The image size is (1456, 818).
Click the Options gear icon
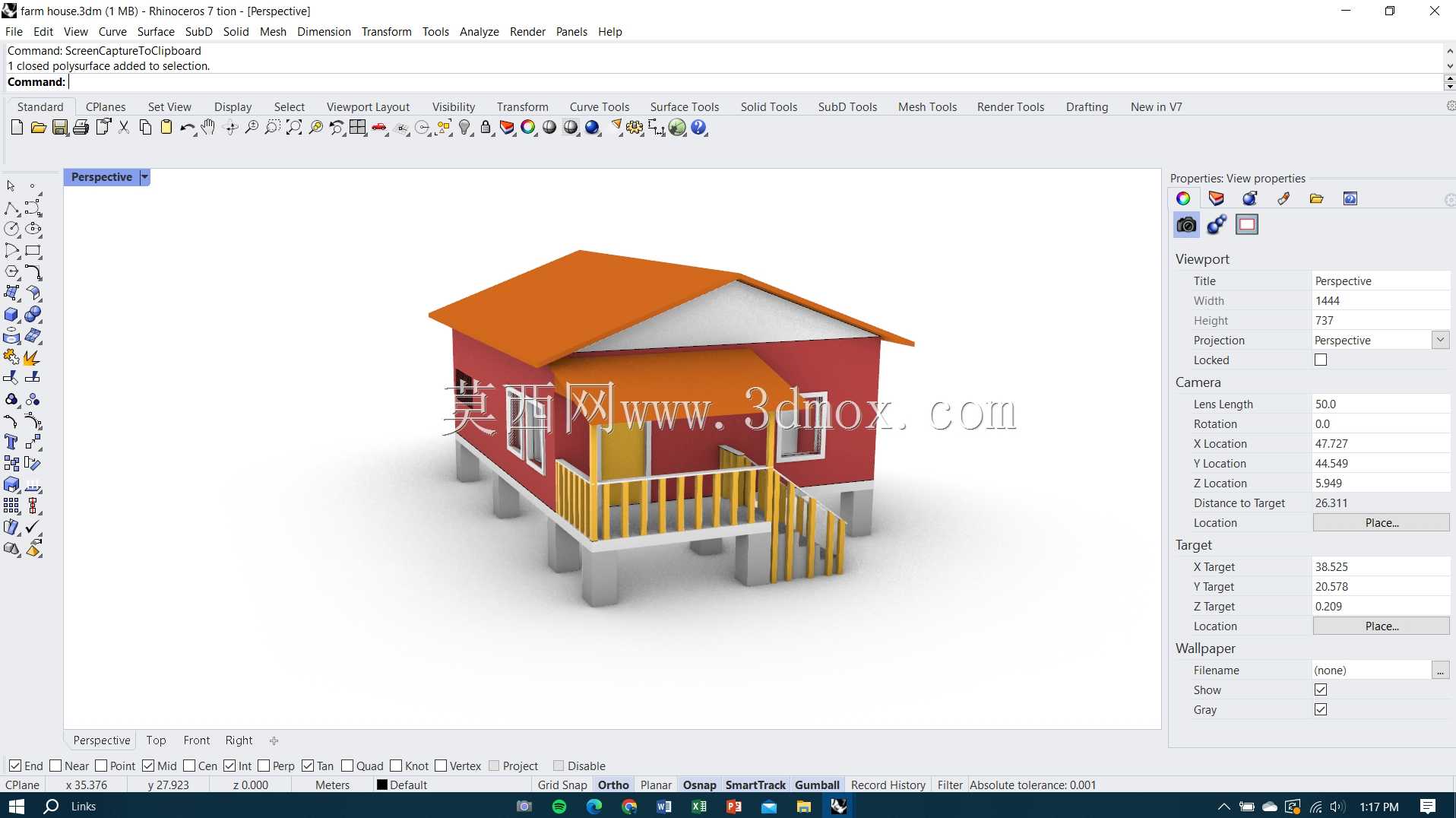point(635,127)
